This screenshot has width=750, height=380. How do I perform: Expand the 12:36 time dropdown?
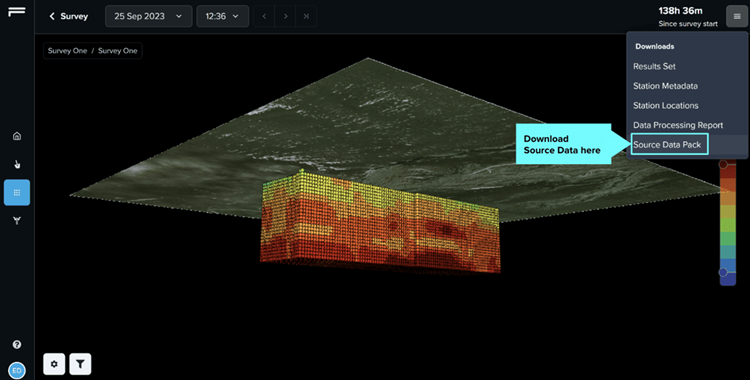(222, 16)
